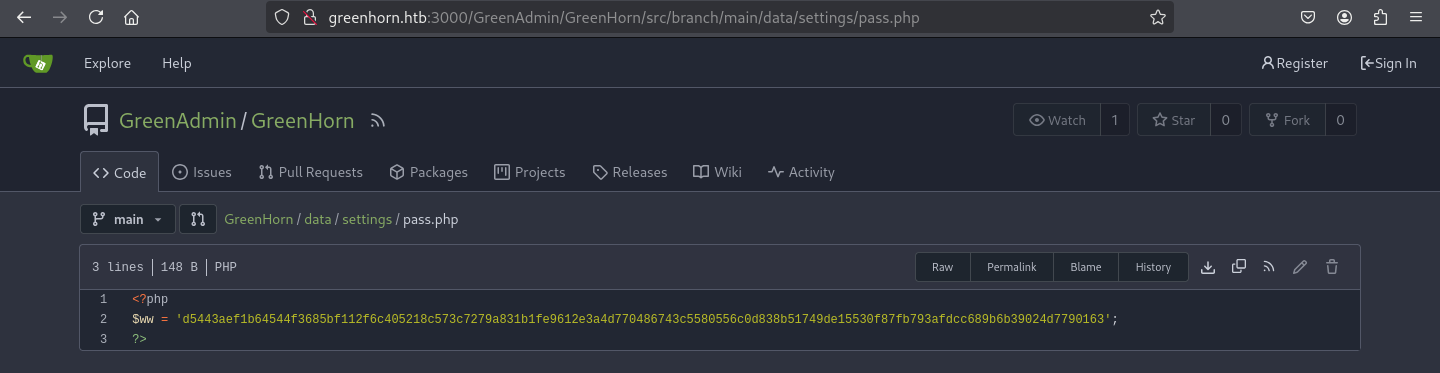This screenshot has height=373, width=1440.
Task: View Raw file content
Action: coord(943,267)
